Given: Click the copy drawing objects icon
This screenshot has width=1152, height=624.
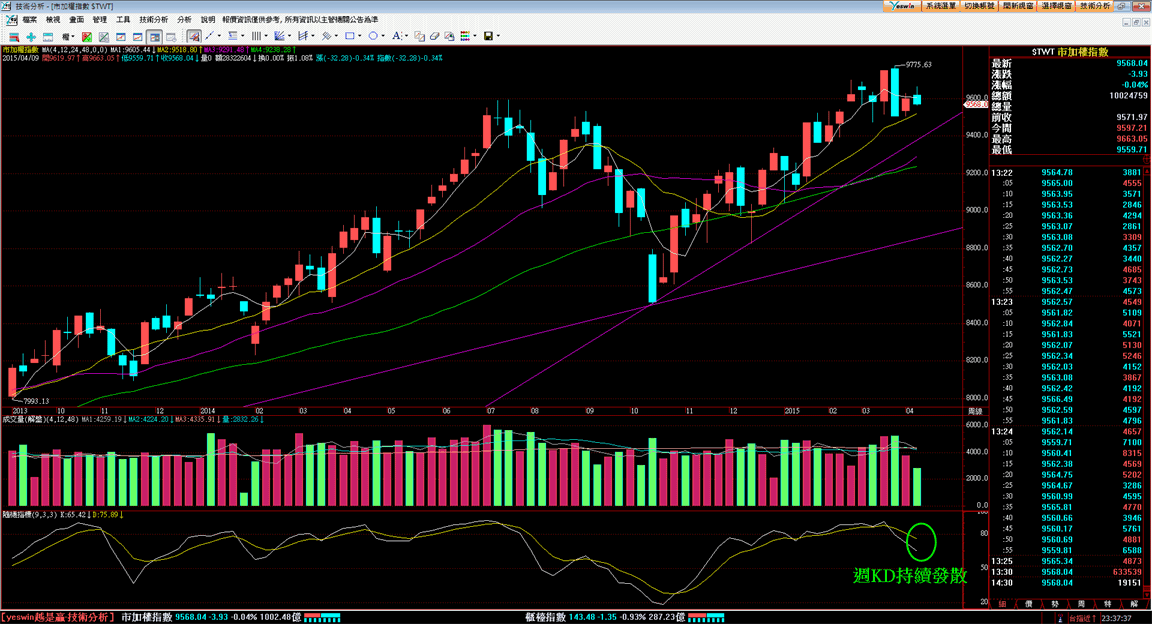Looking at the screenshot, I should pos(420,36).
